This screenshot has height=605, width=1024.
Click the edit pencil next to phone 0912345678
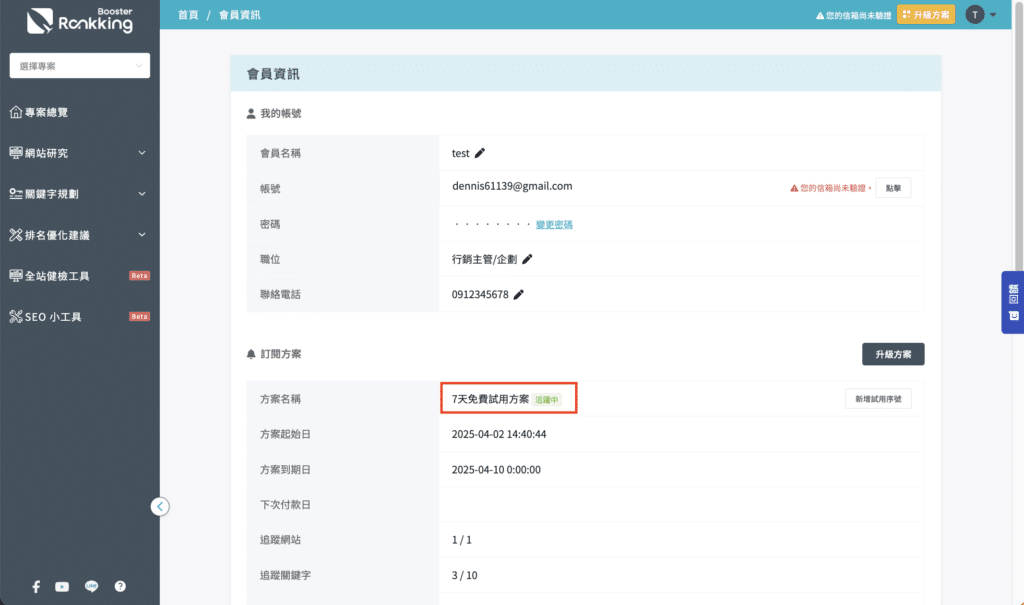click(518, 294)
